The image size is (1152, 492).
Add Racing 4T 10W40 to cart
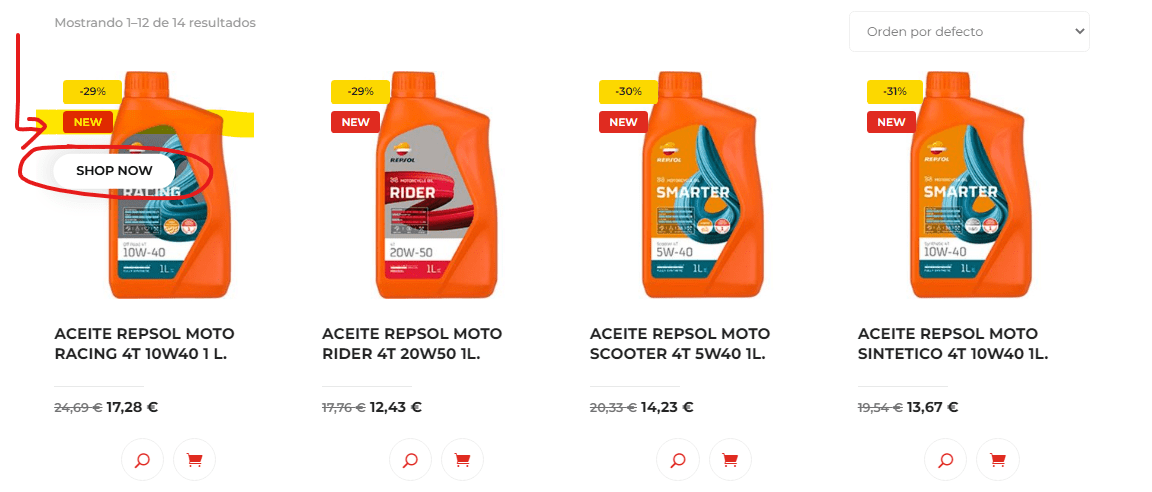pos(194,460)
